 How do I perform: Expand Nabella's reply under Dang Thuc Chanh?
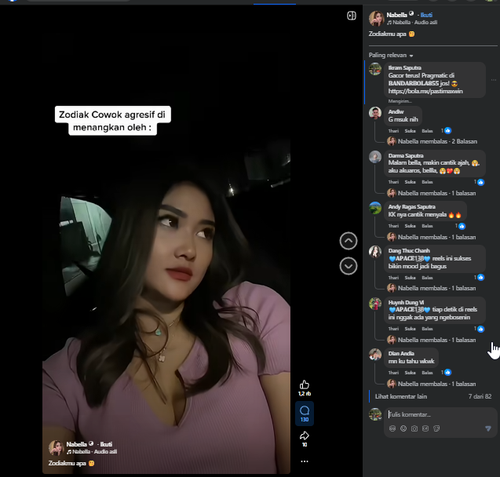point(432,288)
